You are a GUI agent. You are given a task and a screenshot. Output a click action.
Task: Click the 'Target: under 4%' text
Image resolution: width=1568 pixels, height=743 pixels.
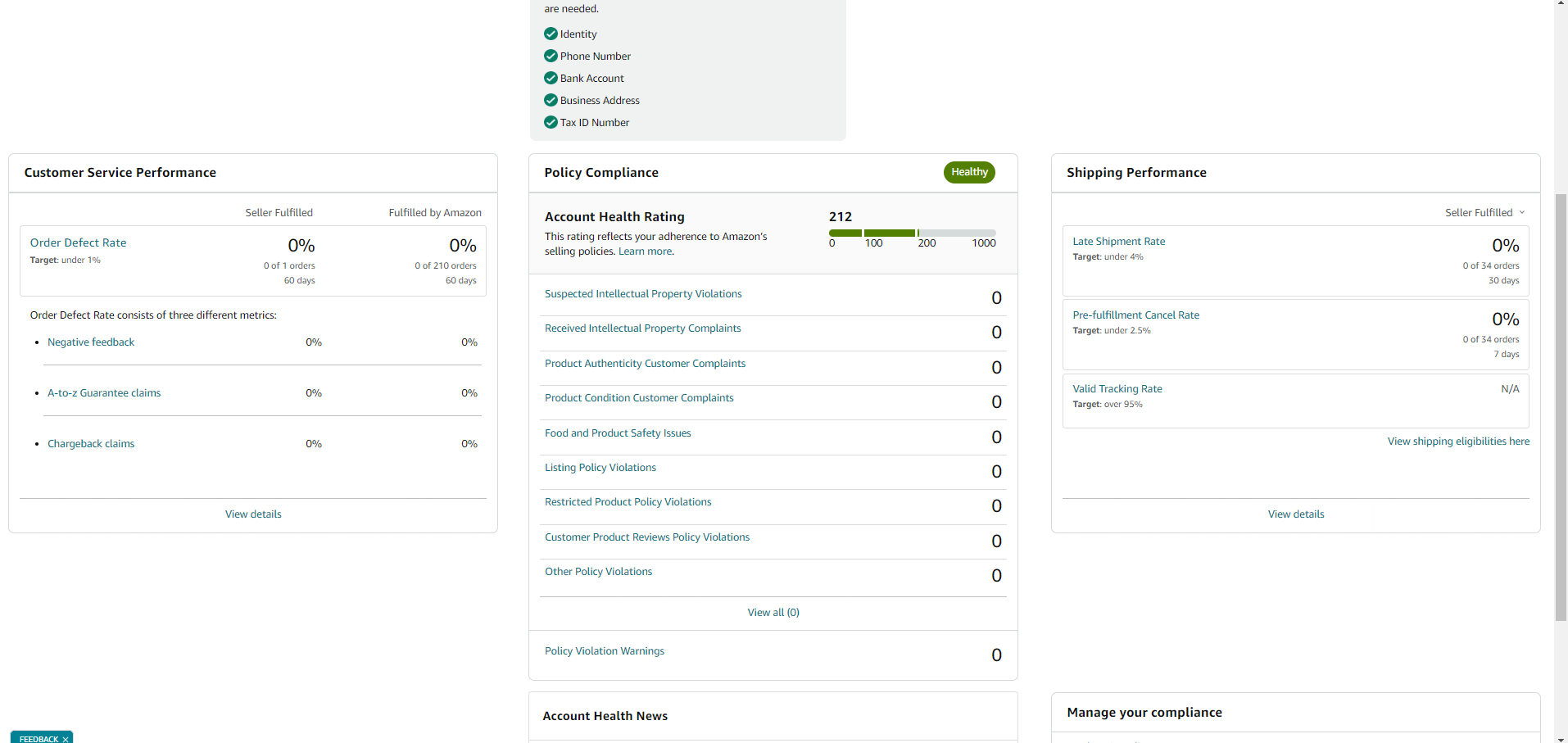[x=1108, y=256]
